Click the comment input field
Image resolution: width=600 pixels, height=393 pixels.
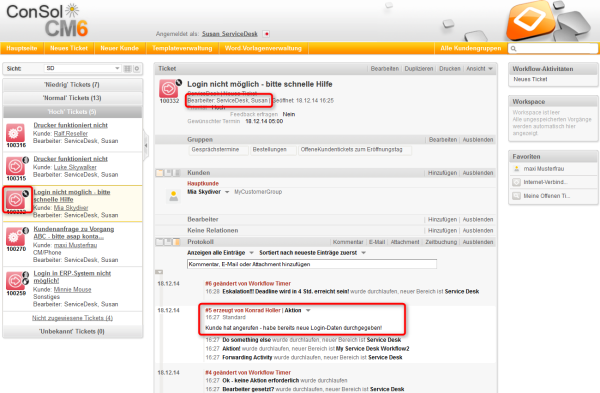coord(312,264)
